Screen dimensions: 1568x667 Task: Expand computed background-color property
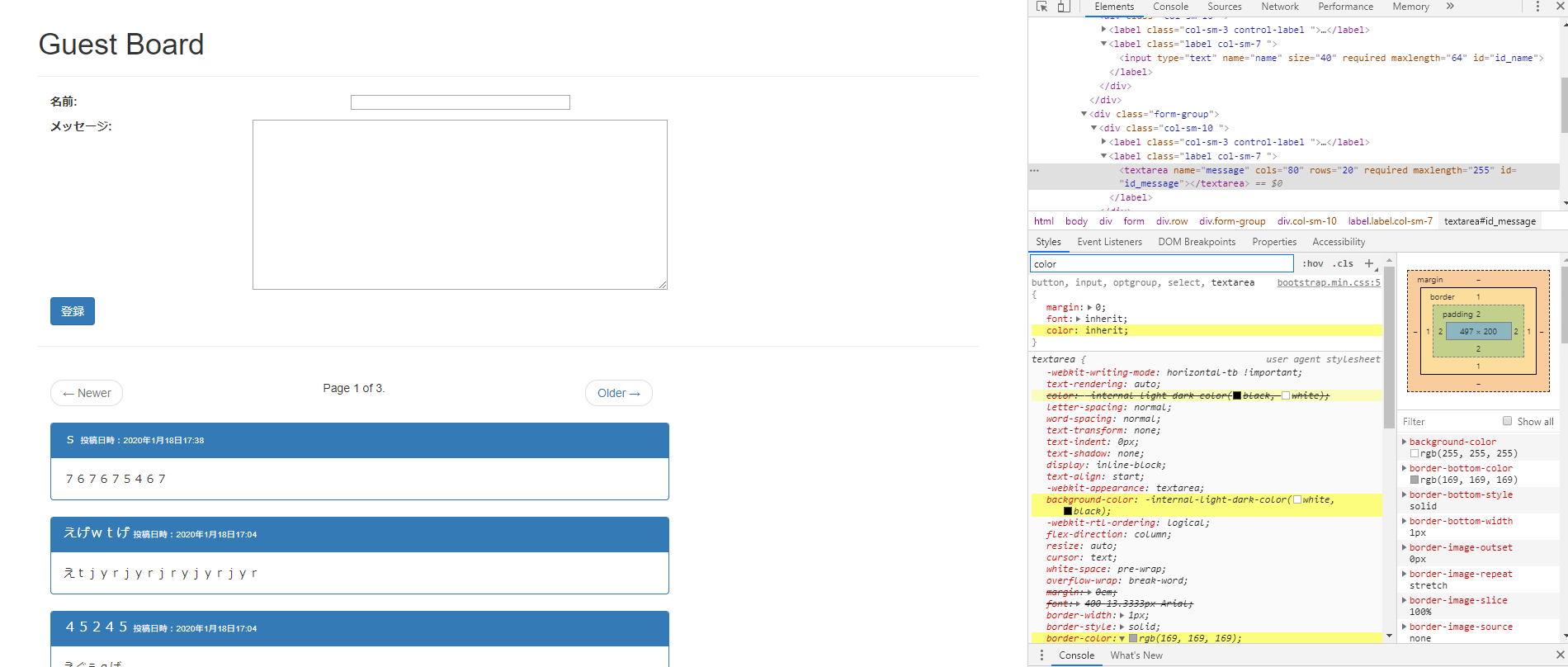1405,442
